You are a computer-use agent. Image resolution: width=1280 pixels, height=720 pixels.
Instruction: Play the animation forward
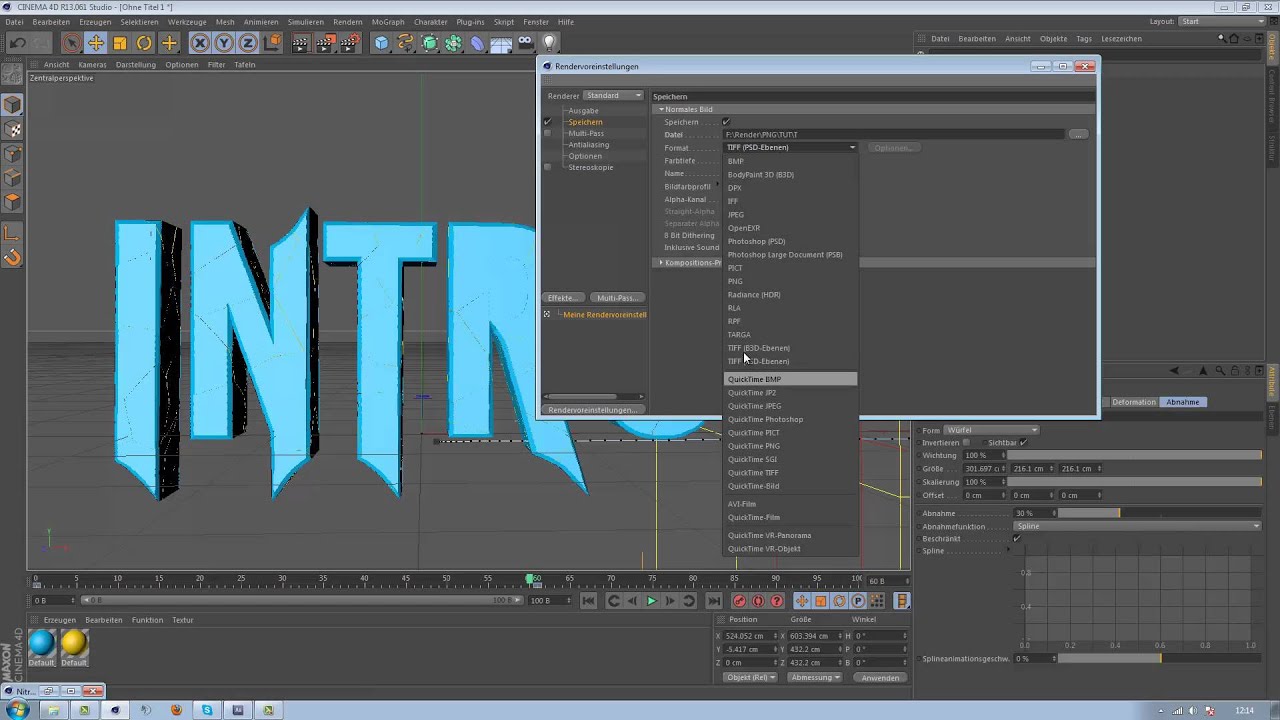tap(651, 601)
